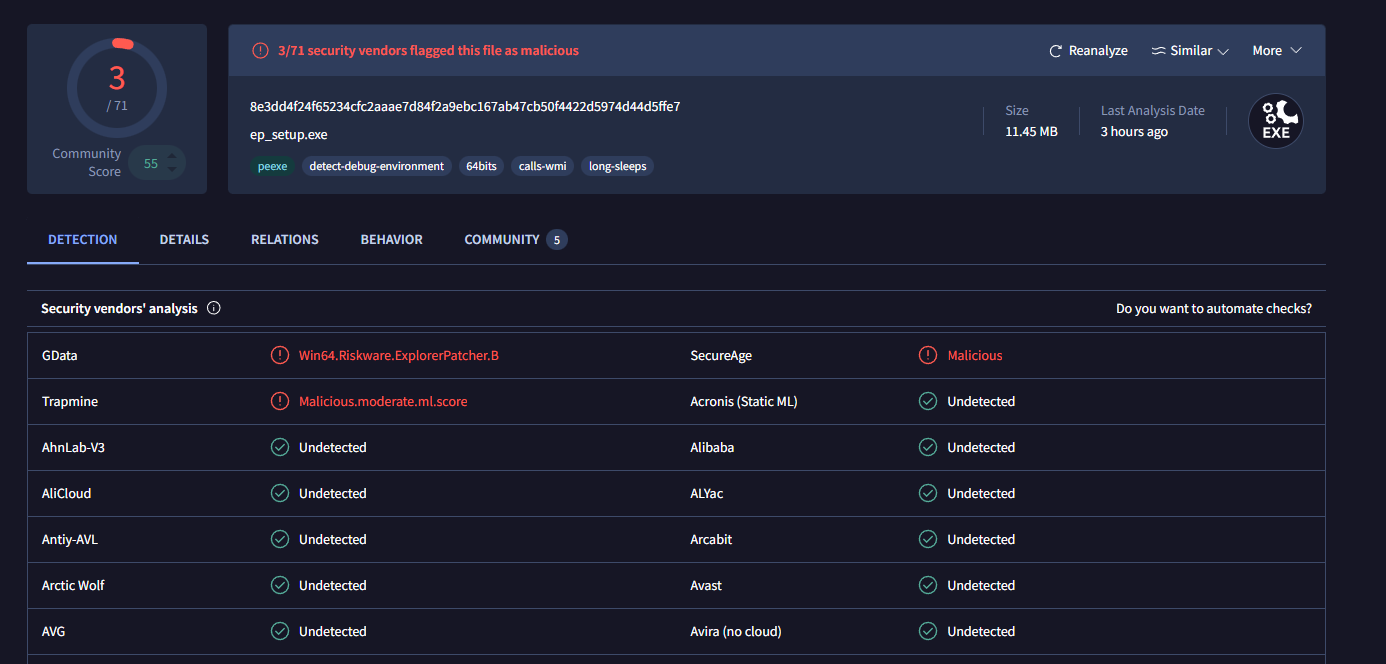The image size is (1386, 664).
Task: Click the EXE file type icon
Action: pyautogui.click(x=1275, y=121)
